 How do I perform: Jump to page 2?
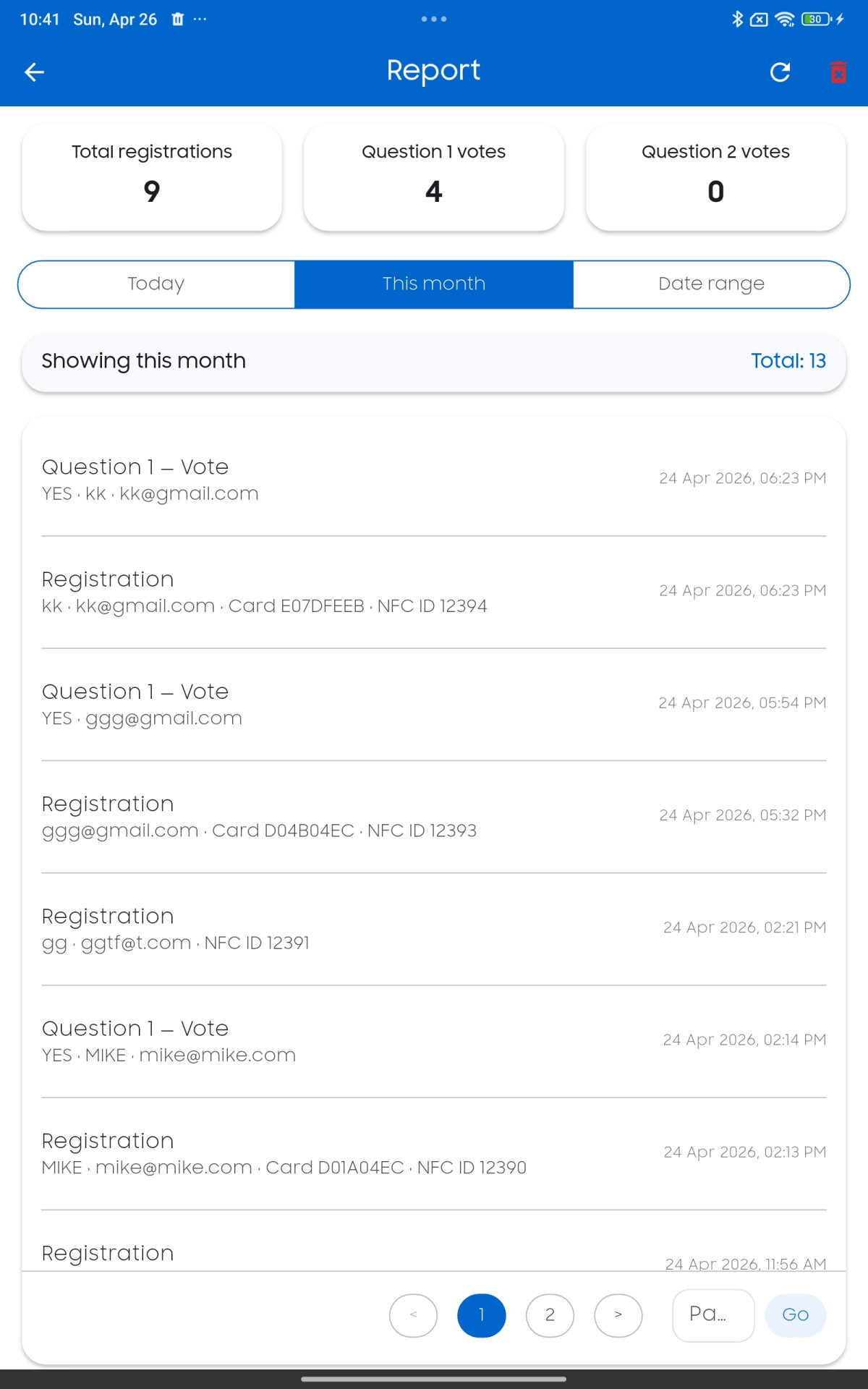[x=550, y=1314]
